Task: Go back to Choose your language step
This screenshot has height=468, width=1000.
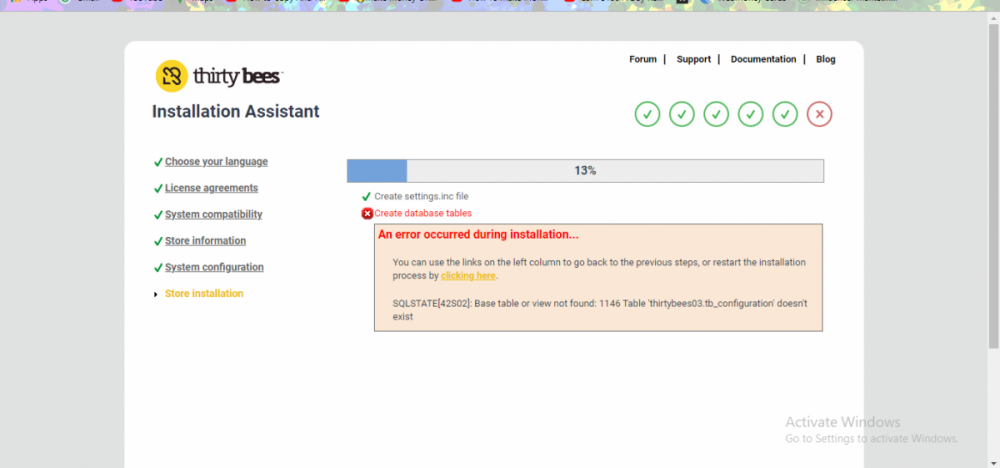Action: coord(216,162)
